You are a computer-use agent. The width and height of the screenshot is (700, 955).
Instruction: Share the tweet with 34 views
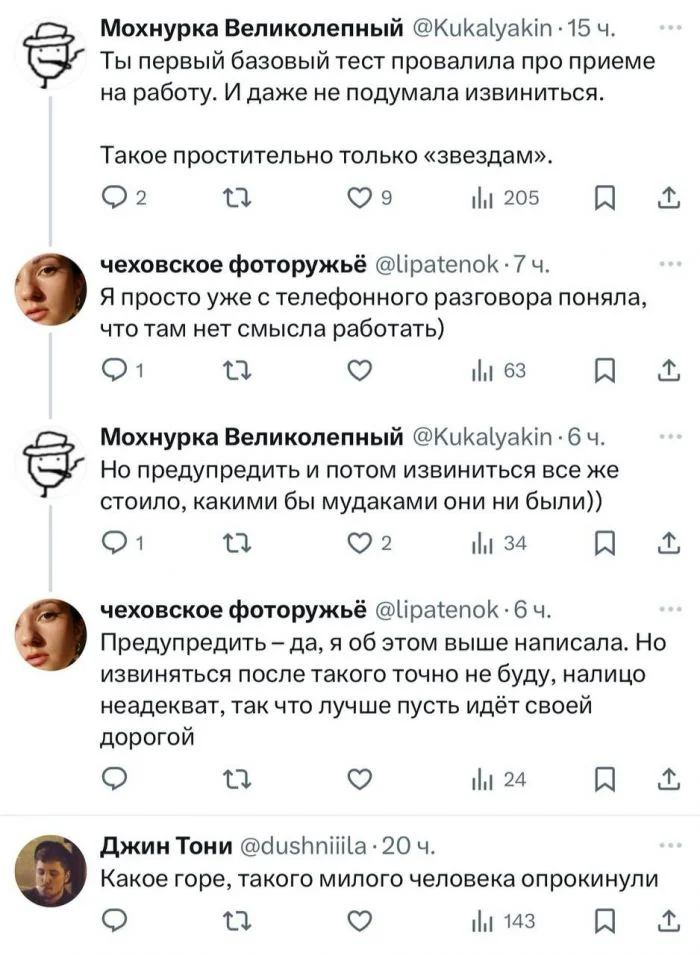pyautogui.click(x=665, y=544)
